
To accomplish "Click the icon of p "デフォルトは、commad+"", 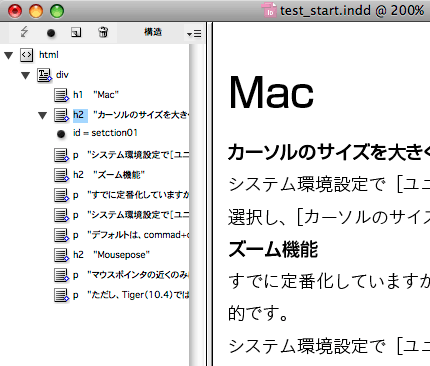I will pos(61,235).
